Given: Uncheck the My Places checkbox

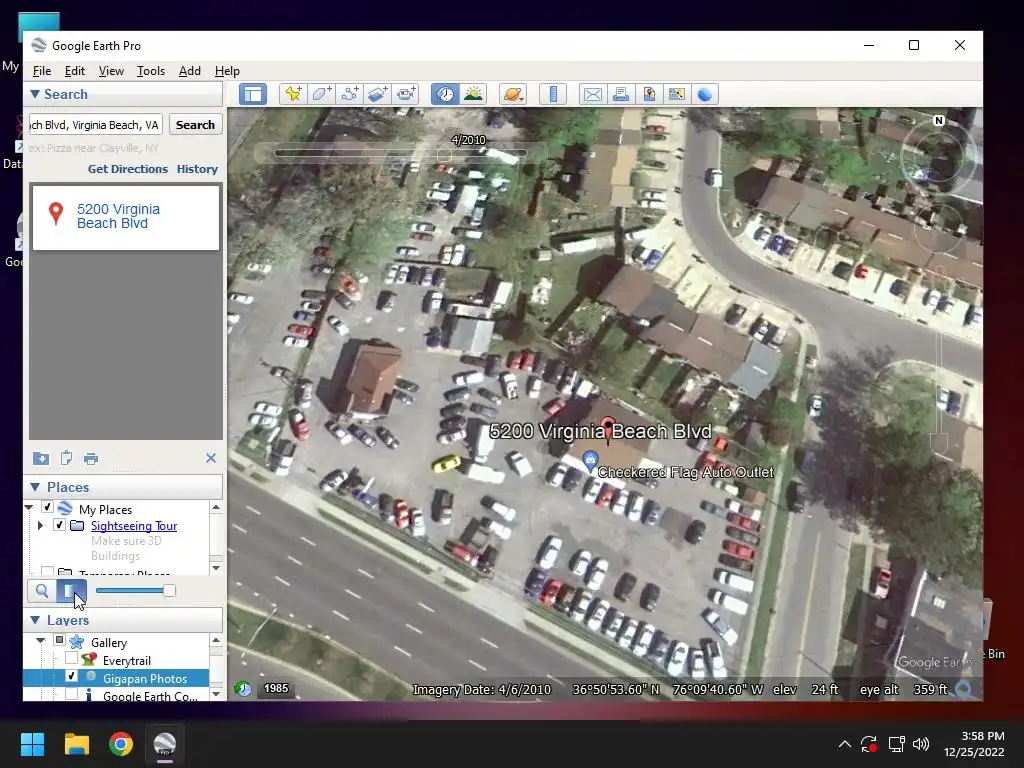Looking at the screenshot, I should [x=47, y=507].
